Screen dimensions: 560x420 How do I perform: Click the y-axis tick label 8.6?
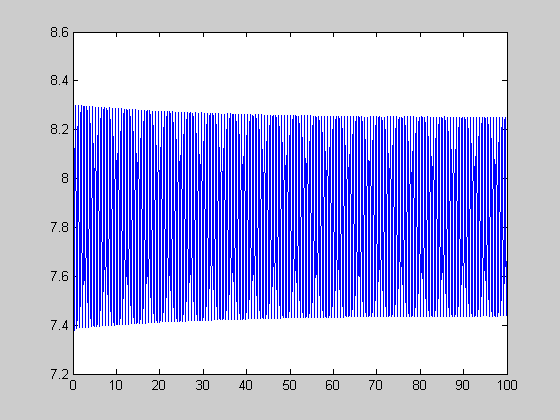[59, 32]
